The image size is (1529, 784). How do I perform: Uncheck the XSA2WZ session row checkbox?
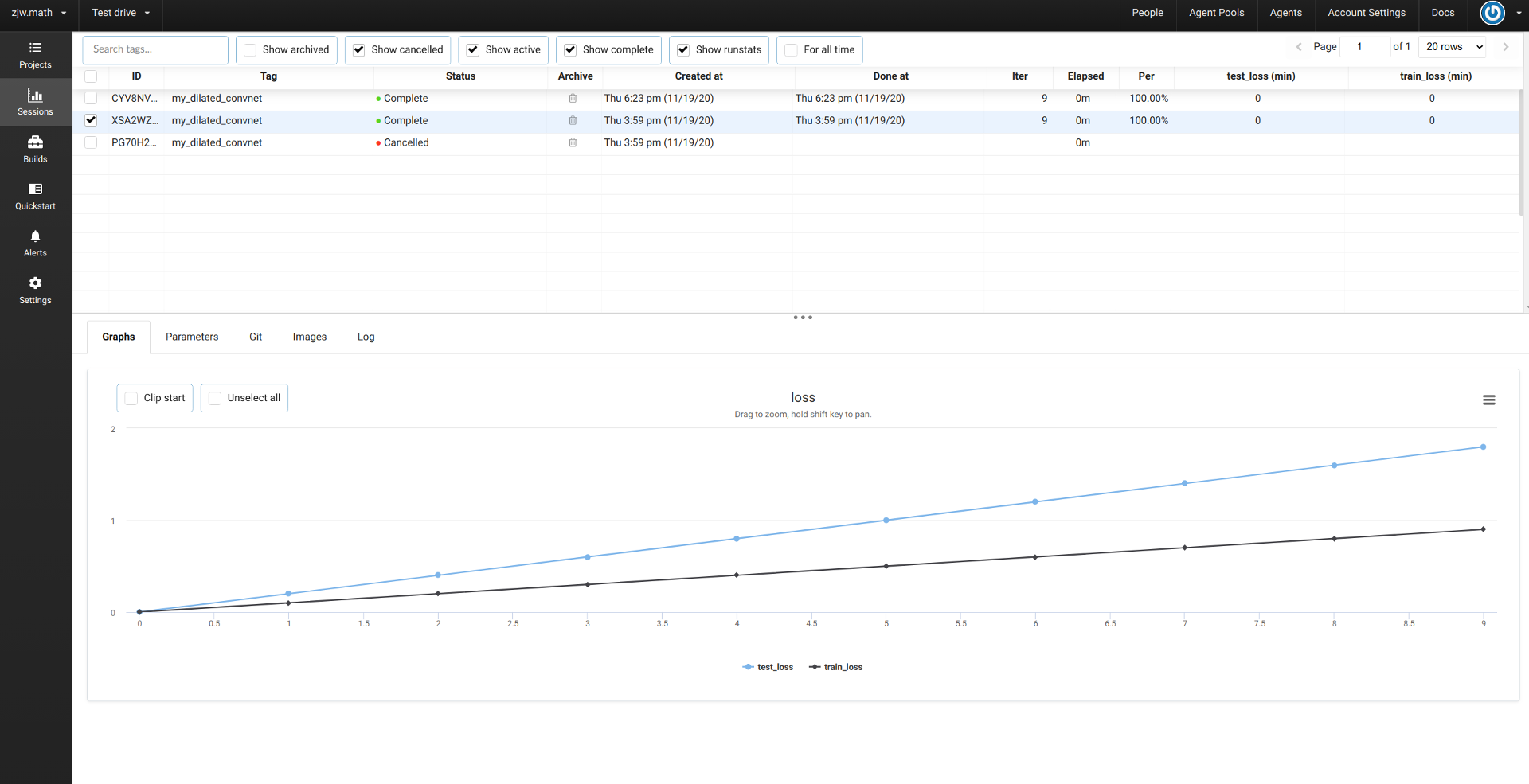91,121
